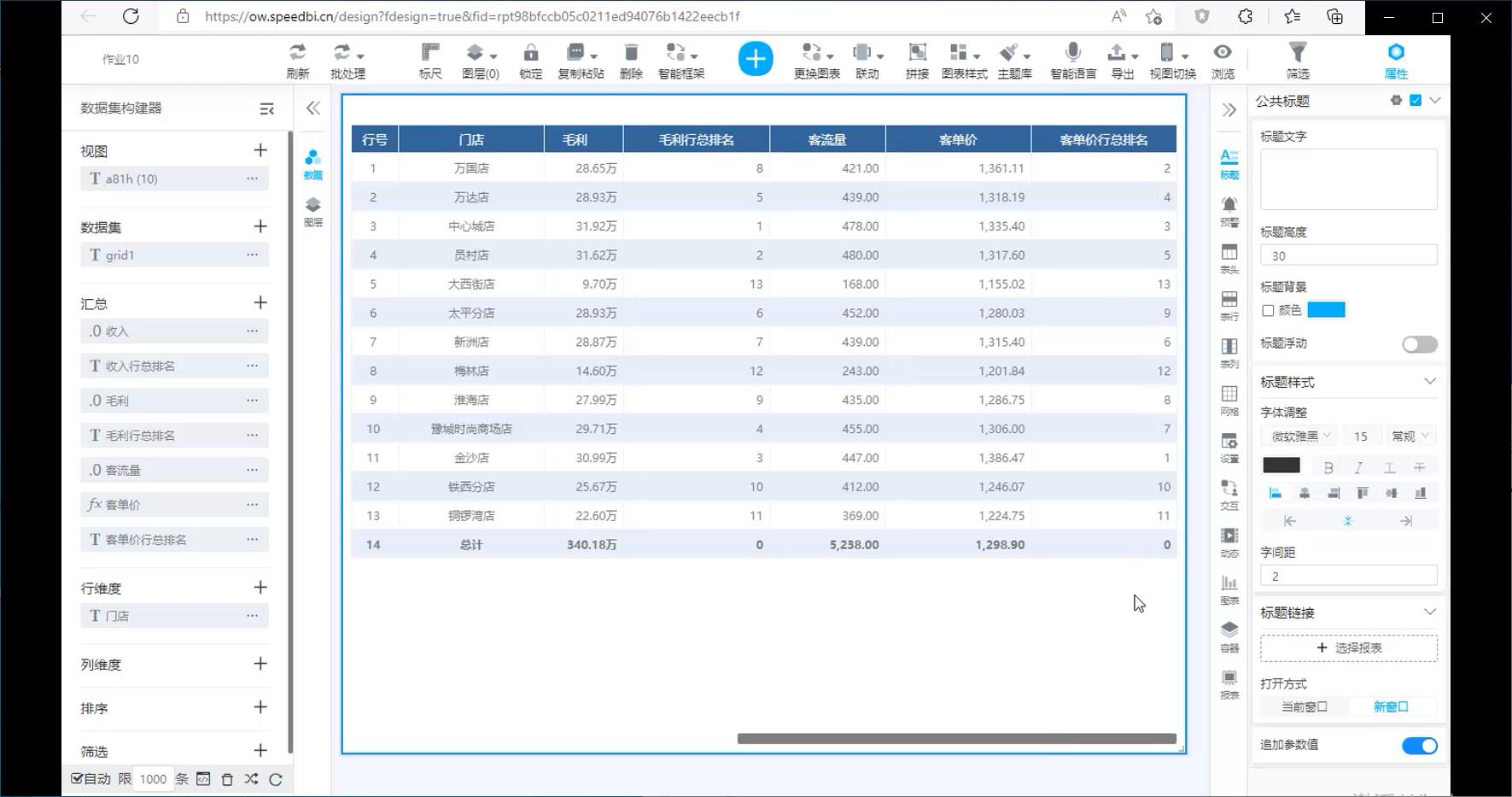
Task: Click the title height (标题高度) input field
Action: [x=1348, y=255]
